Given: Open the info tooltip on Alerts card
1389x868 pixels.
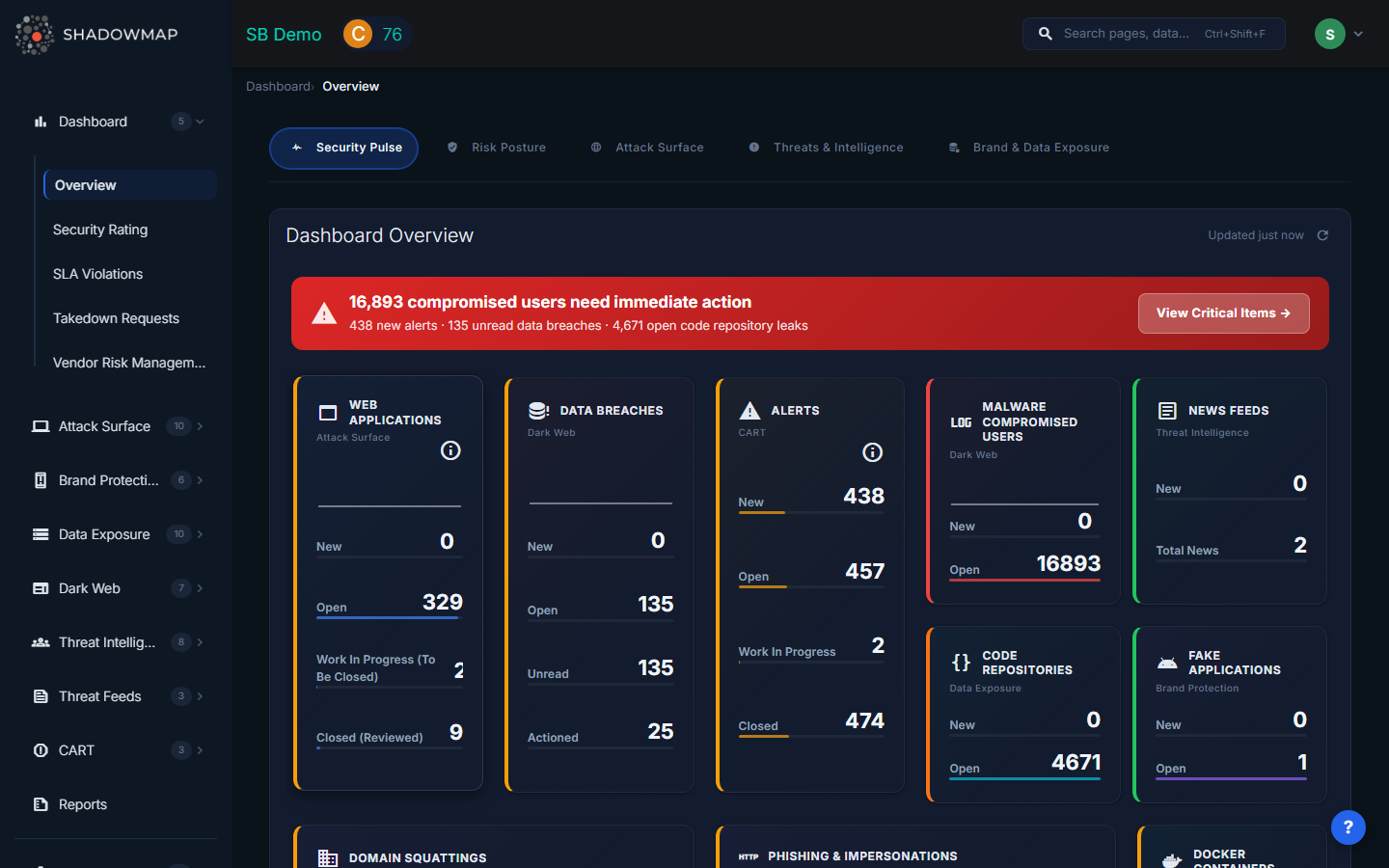Looking at the screenshot, I should (x=872, y=451).
